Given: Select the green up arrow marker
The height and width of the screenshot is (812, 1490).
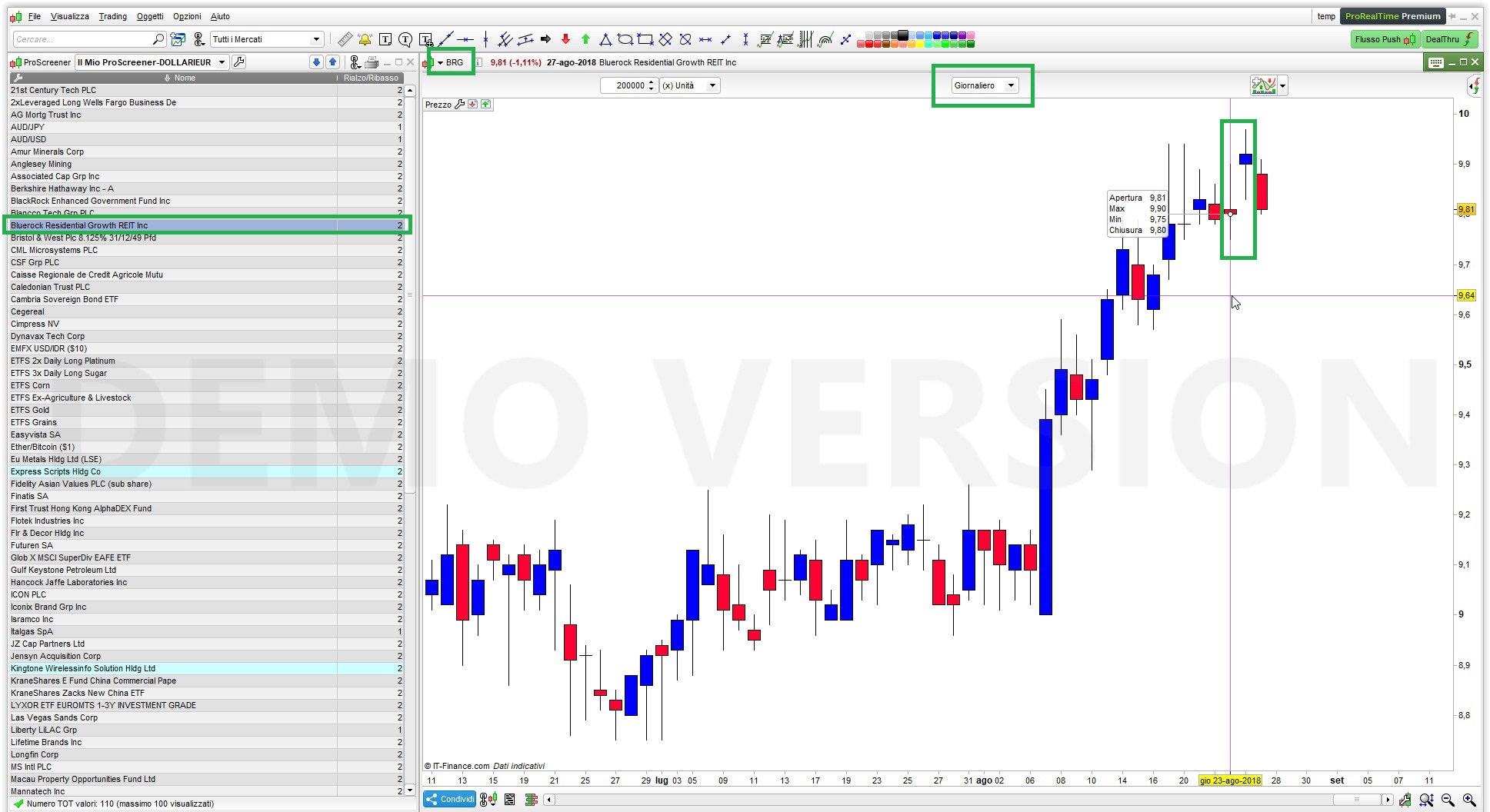Looking at the screenshot, I should 585,39.
